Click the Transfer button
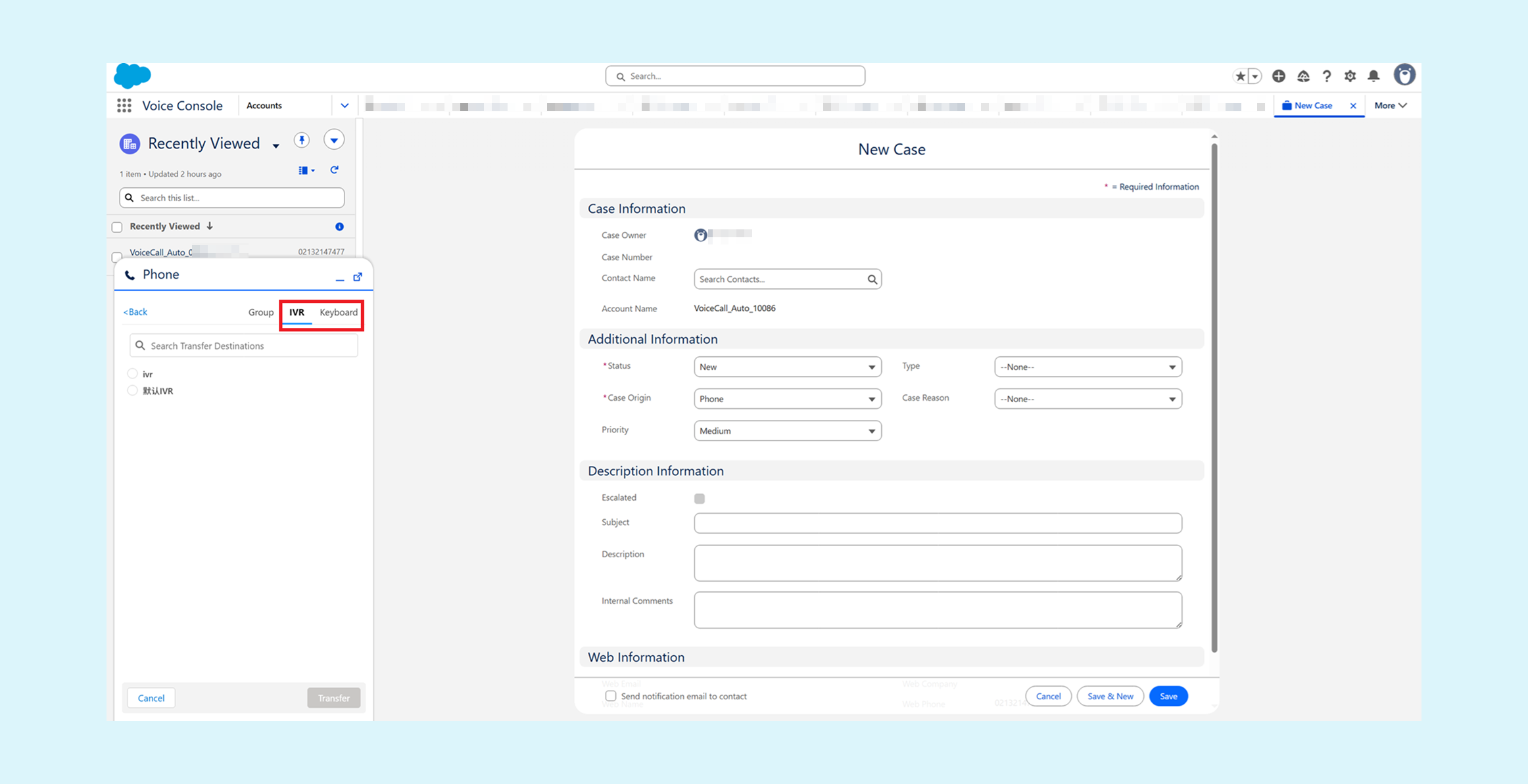Screen dimensions: 1528x784 point(334,698)
